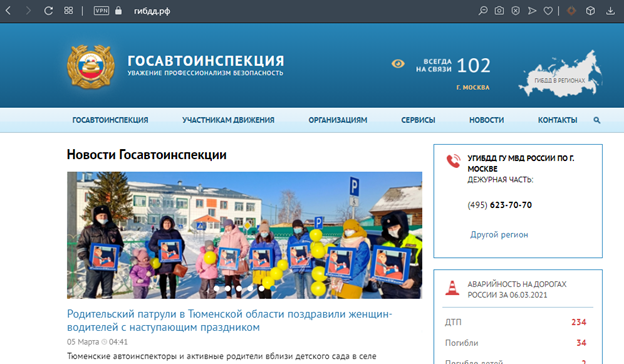Click the ГОСАВТОИНСПЕКЦИЯ header title
The height and width of the screenshot is (364, 624).
click(x=206, y=61)
